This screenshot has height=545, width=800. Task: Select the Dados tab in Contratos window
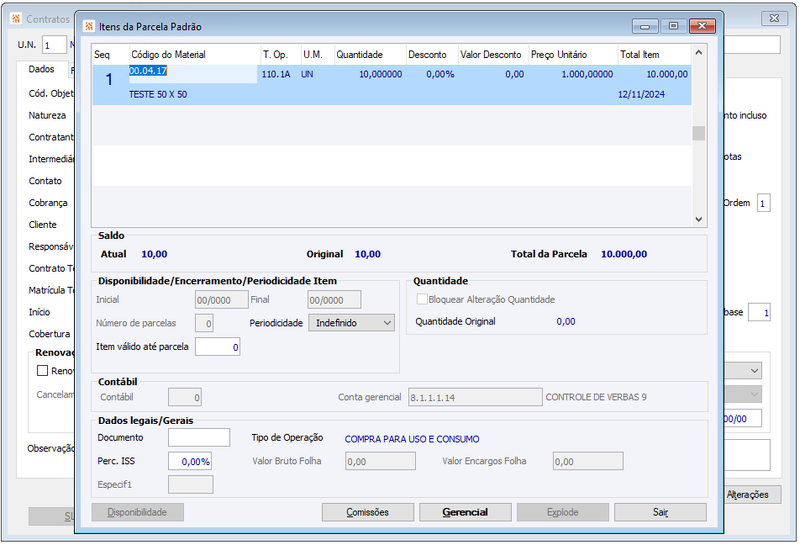[x=41, y=69]
